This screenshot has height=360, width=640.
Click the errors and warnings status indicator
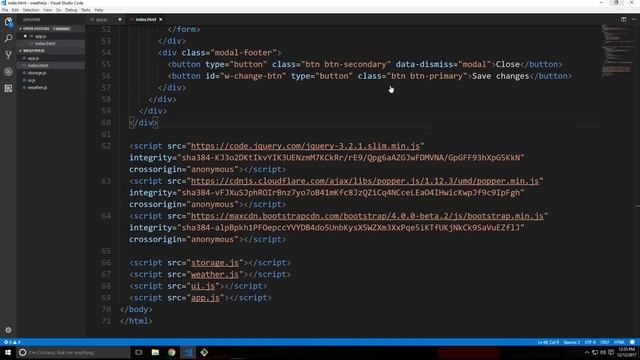12,342
